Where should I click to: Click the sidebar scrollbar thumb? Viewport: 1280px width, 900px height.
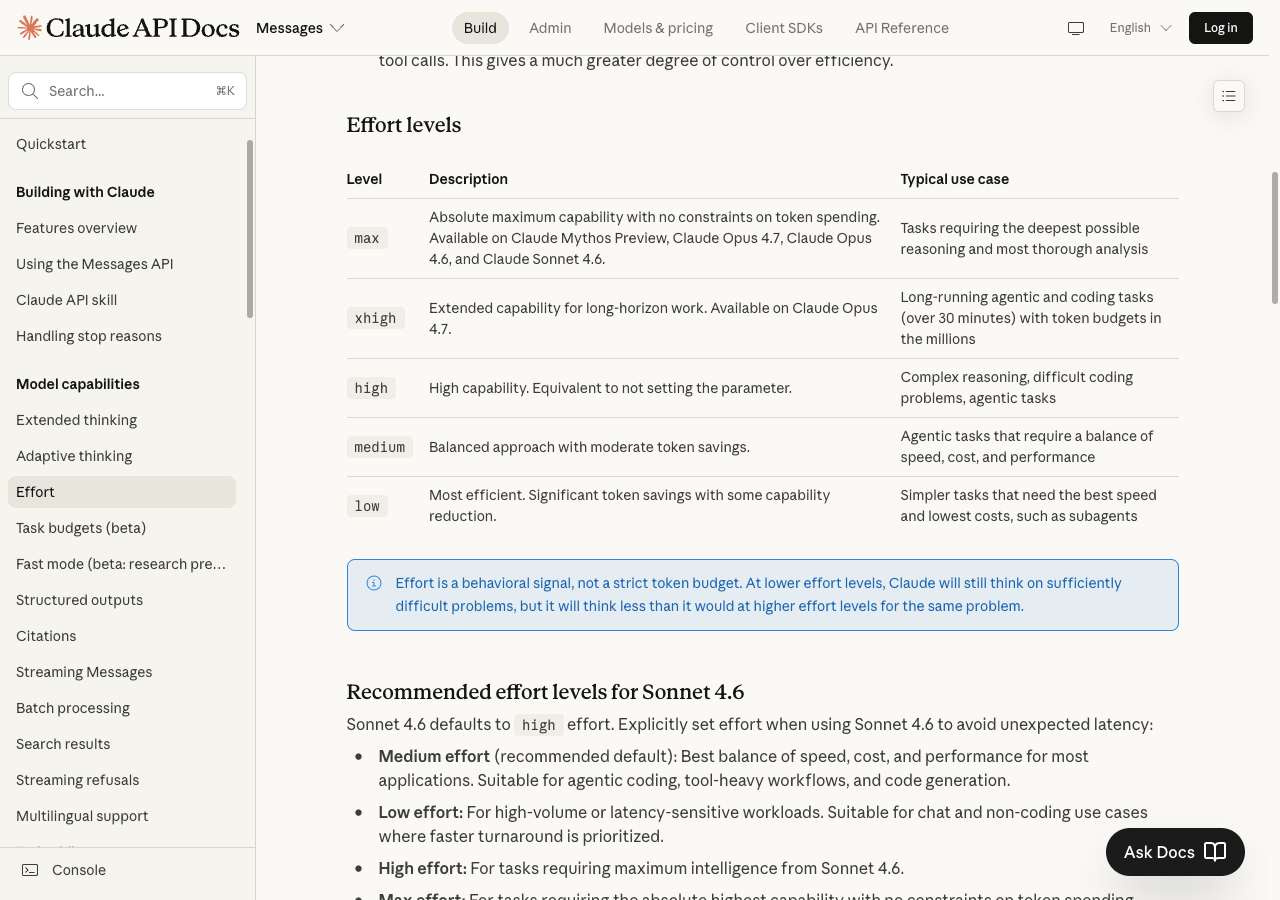tap(250, 229)
